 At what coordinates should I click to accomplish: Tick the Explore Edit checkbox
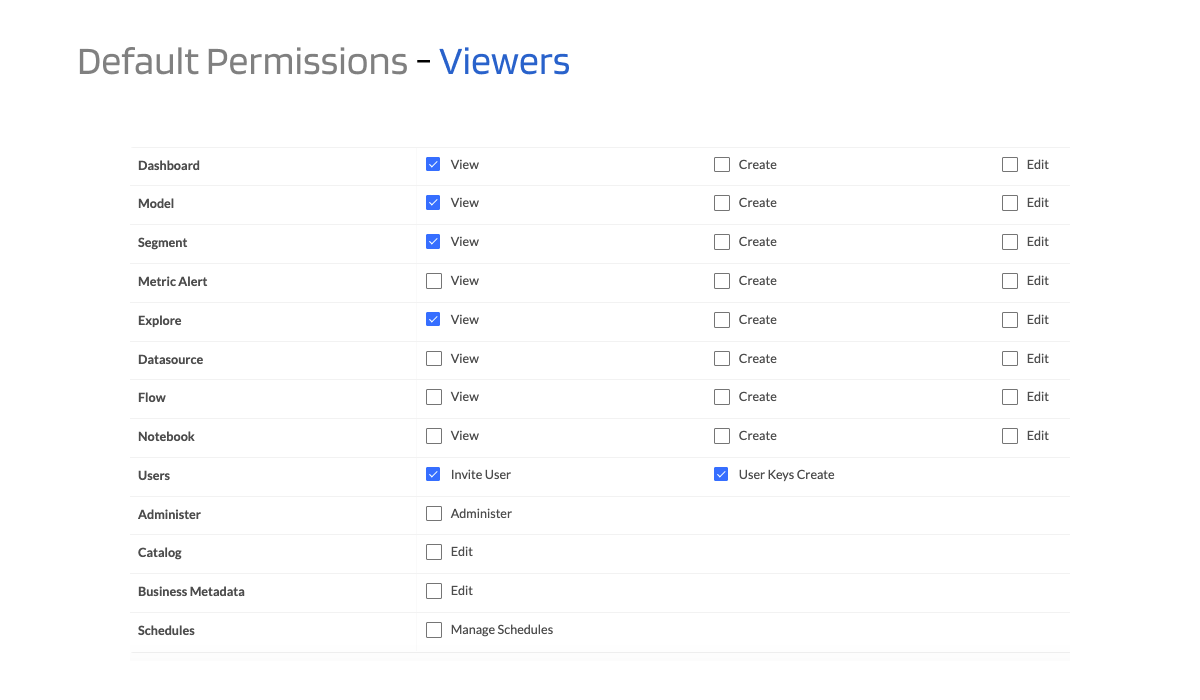1009,319
